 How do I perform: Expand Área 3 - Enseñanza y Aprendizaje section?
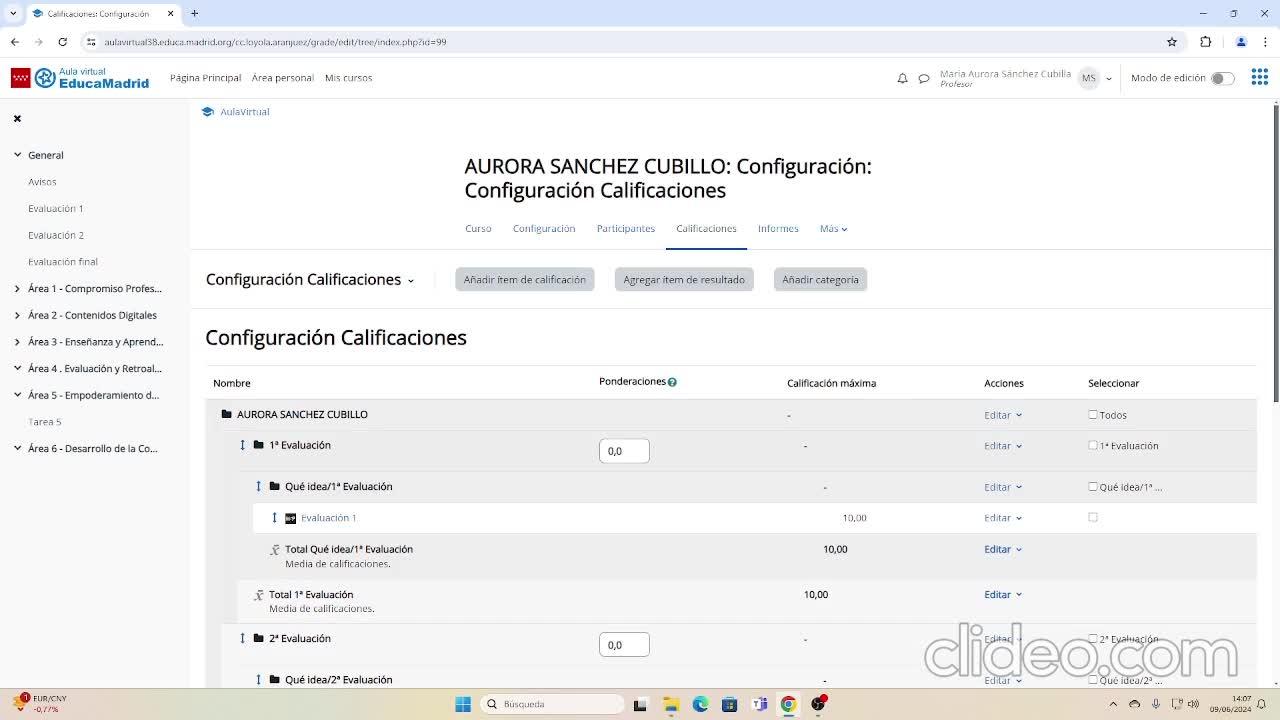(17, 342)
